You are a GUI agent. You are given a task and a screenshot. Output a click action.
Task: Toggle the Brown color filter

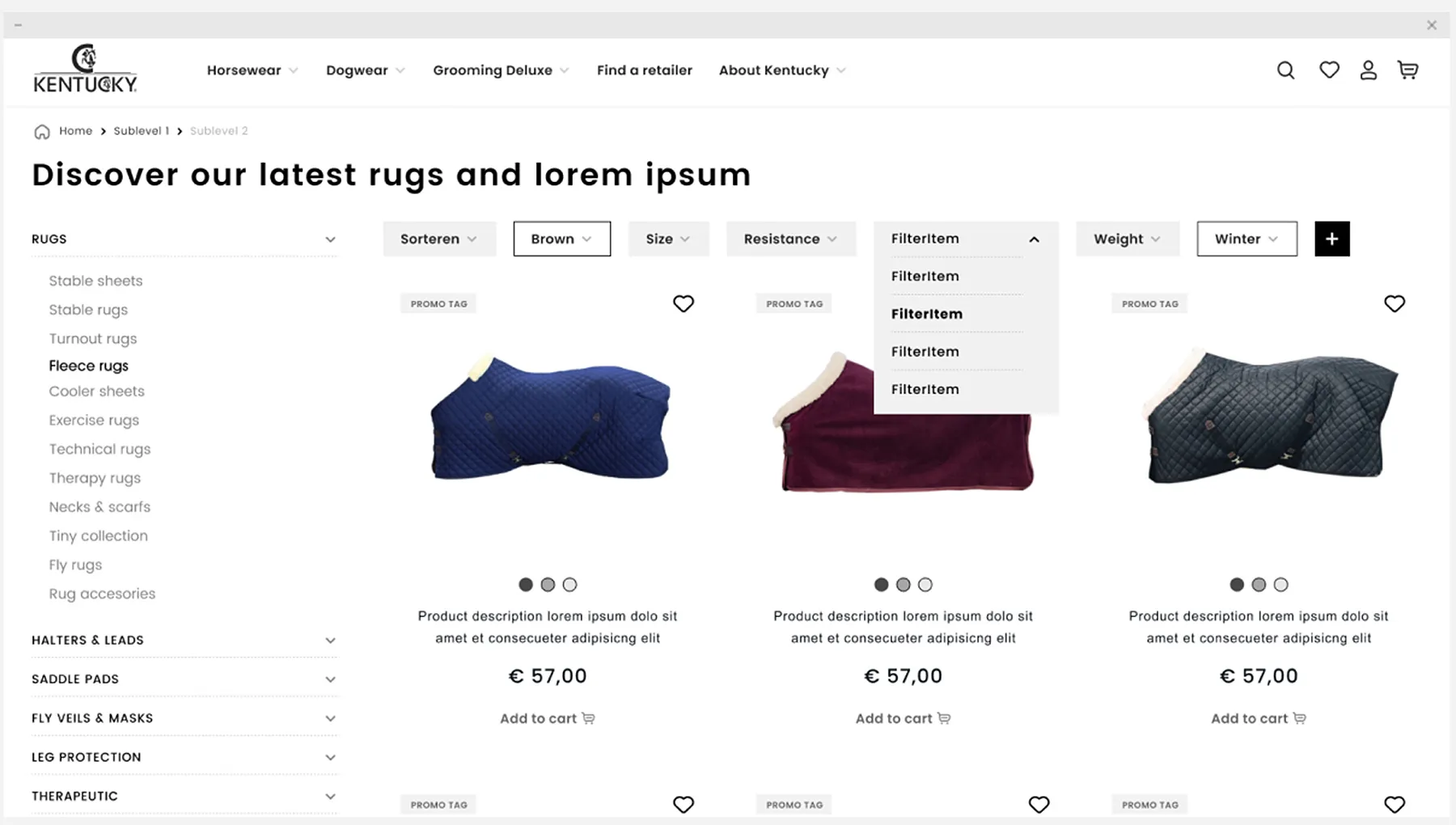point(561,239)
